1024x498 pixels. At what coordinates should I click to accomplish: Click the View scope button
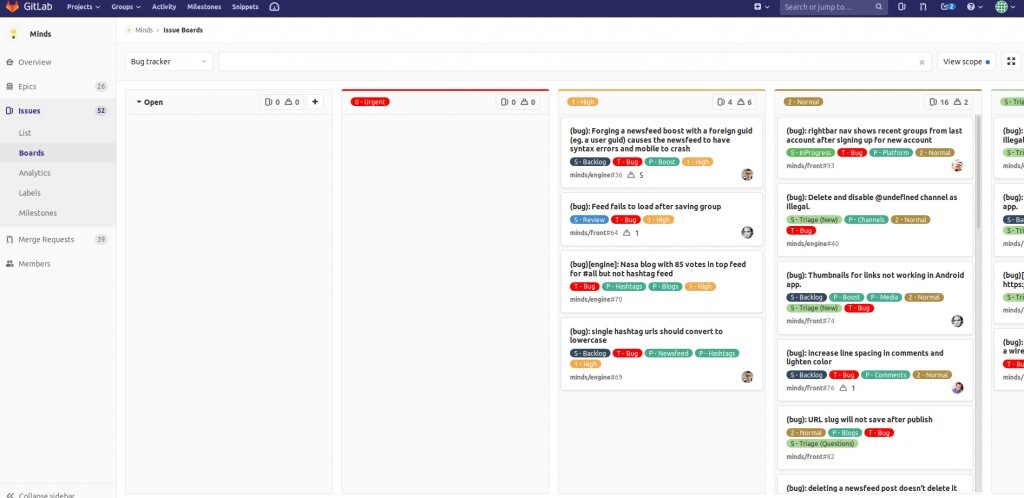(x=966, y=62)
